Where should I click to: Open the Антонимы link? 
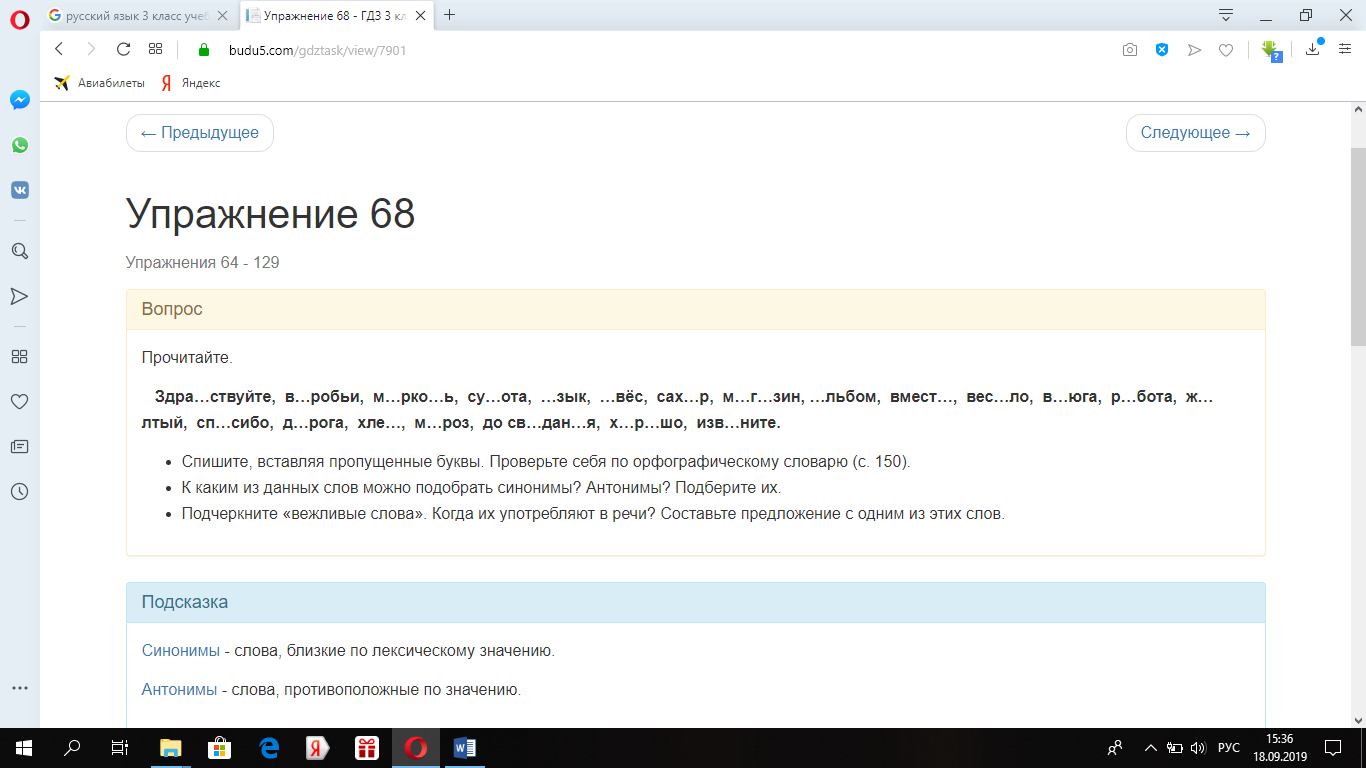pos(179,690)
